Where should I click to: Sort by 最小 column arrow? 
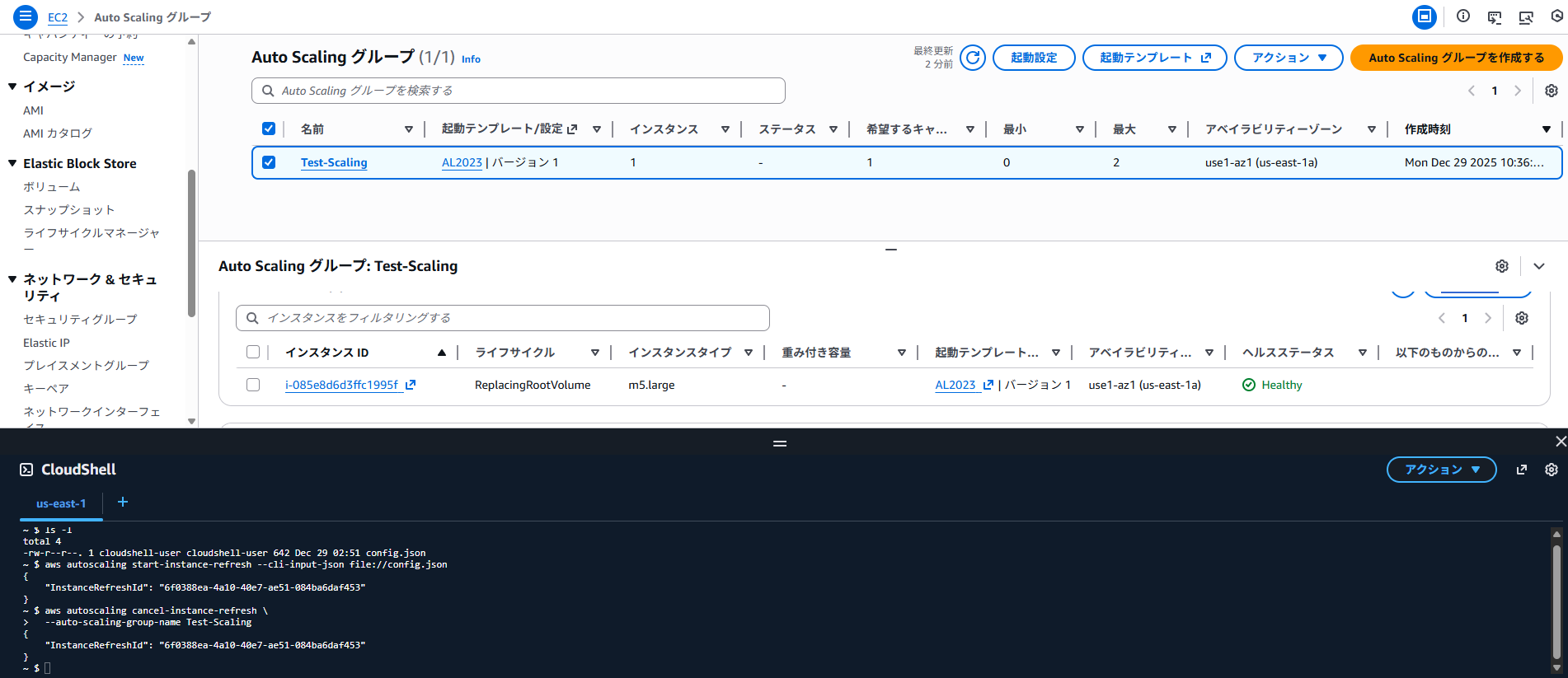(1080, 129)
